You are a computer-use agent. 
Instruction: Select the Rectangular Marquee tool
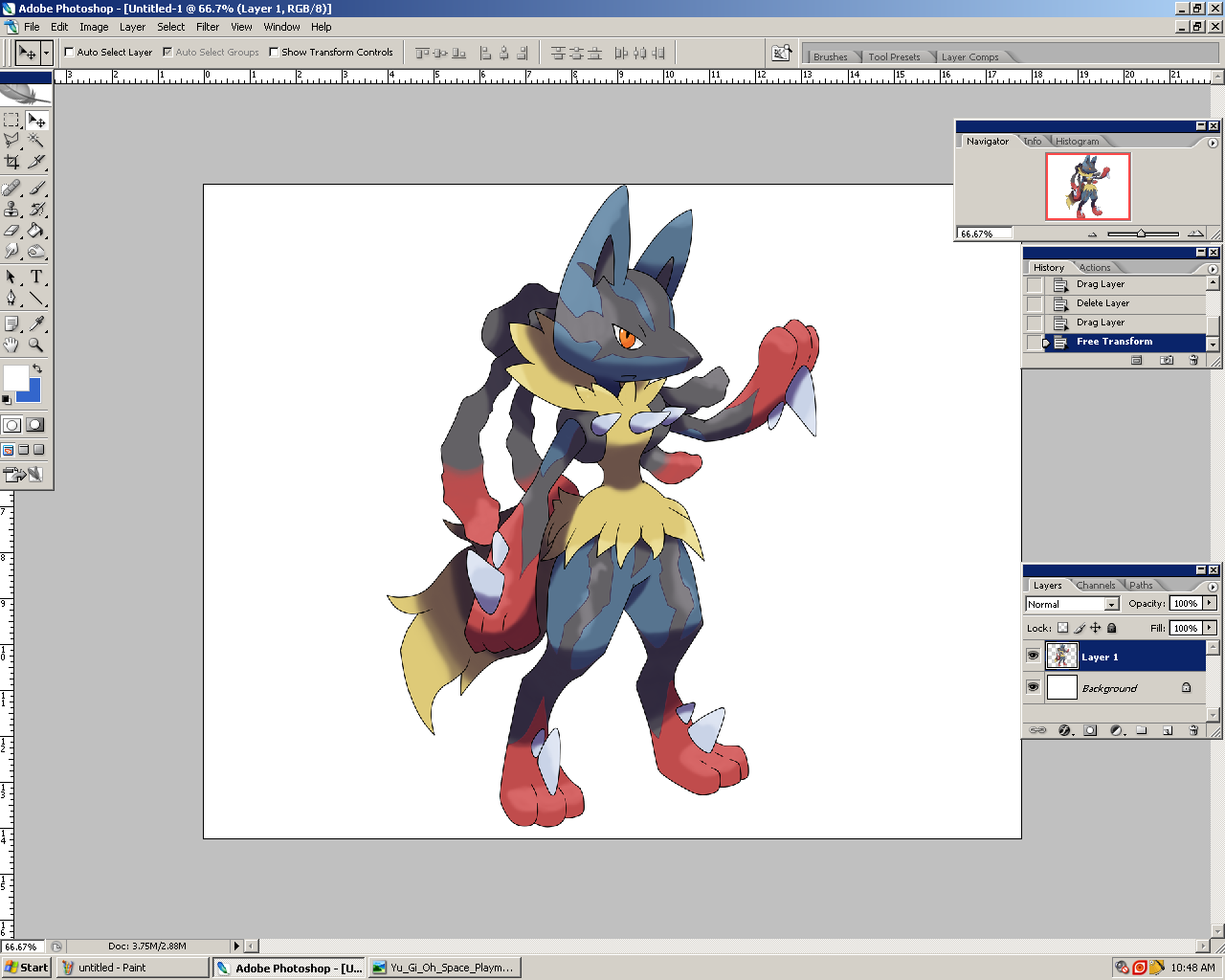(11, 121)
